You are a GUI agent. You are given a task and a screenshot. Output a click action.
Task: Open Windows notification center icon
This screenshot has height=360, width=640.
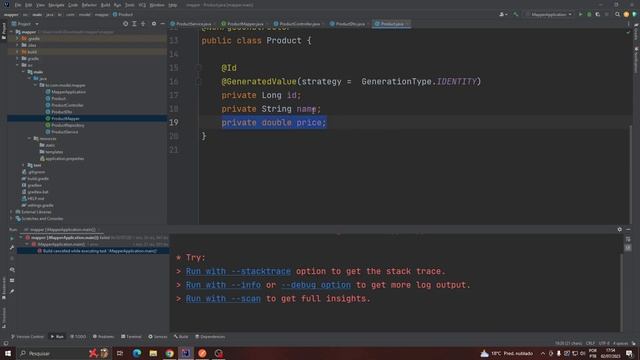[629, 353]
